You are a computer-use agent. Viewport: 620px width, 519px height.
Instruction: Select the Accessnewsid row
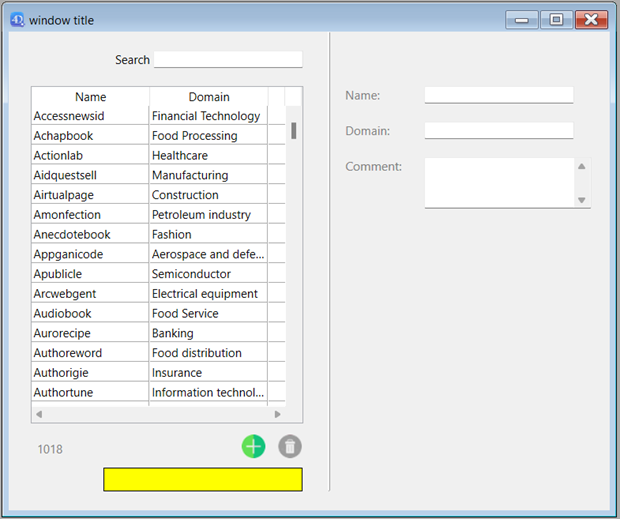pyautogui.click(x=90, y=116)
